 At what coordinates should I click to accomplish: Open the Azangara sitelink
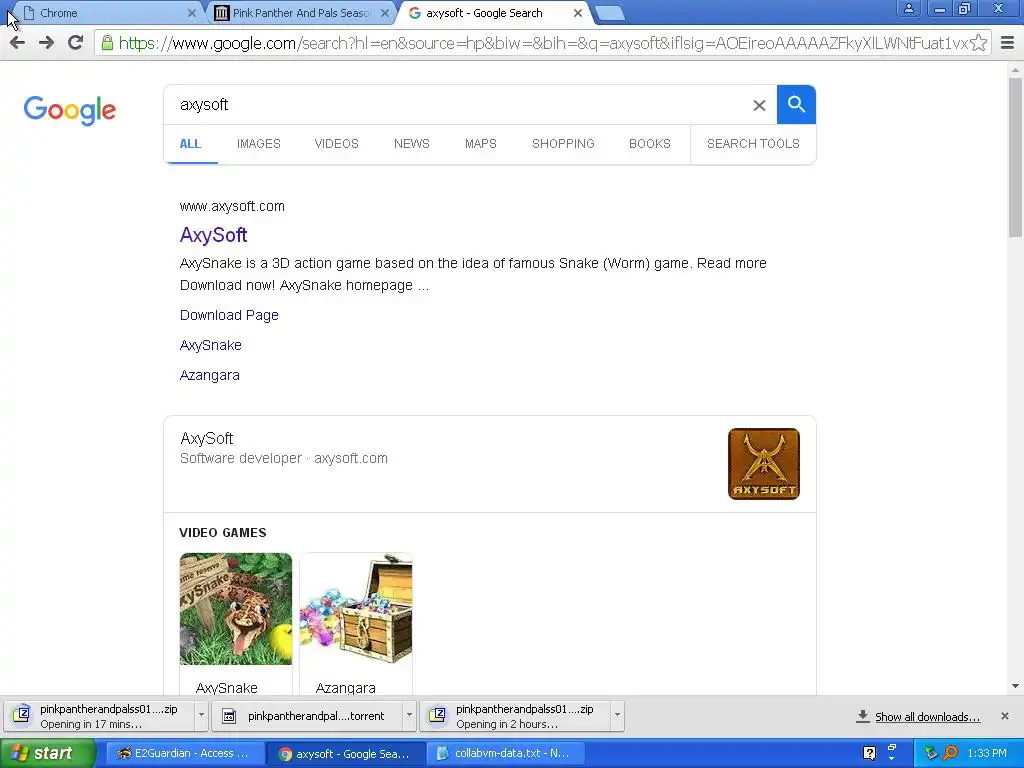point(210,376)
